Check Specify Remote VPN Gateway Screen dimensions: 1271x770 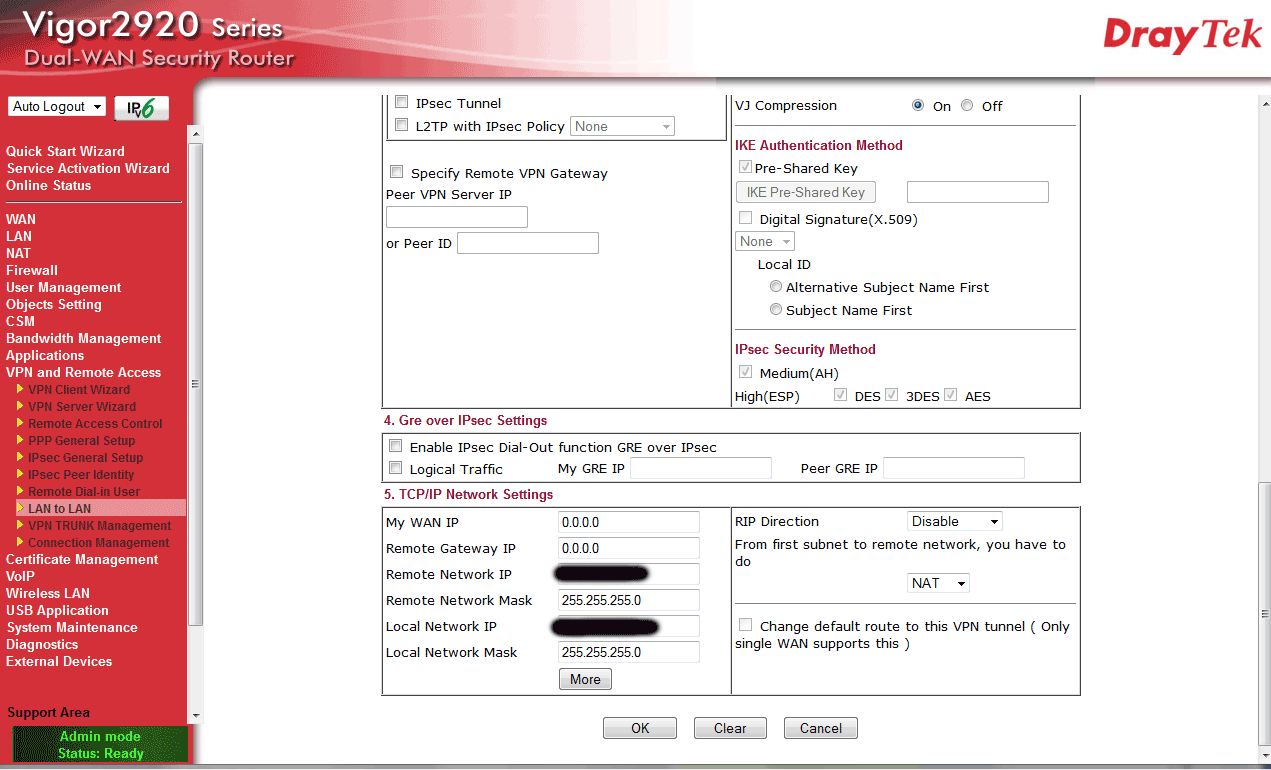[397, 172]
